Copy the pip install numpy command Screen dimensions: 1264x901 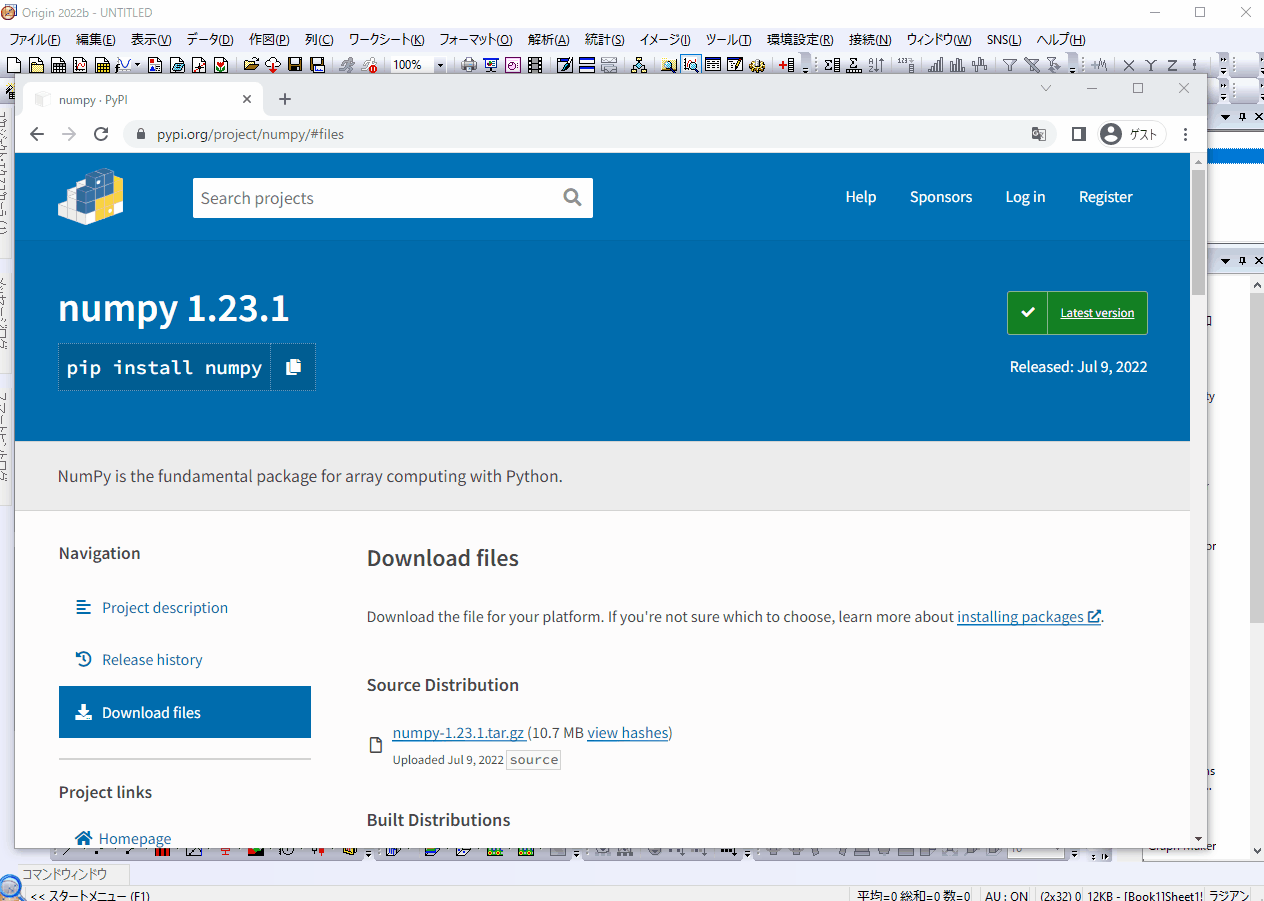293,367
